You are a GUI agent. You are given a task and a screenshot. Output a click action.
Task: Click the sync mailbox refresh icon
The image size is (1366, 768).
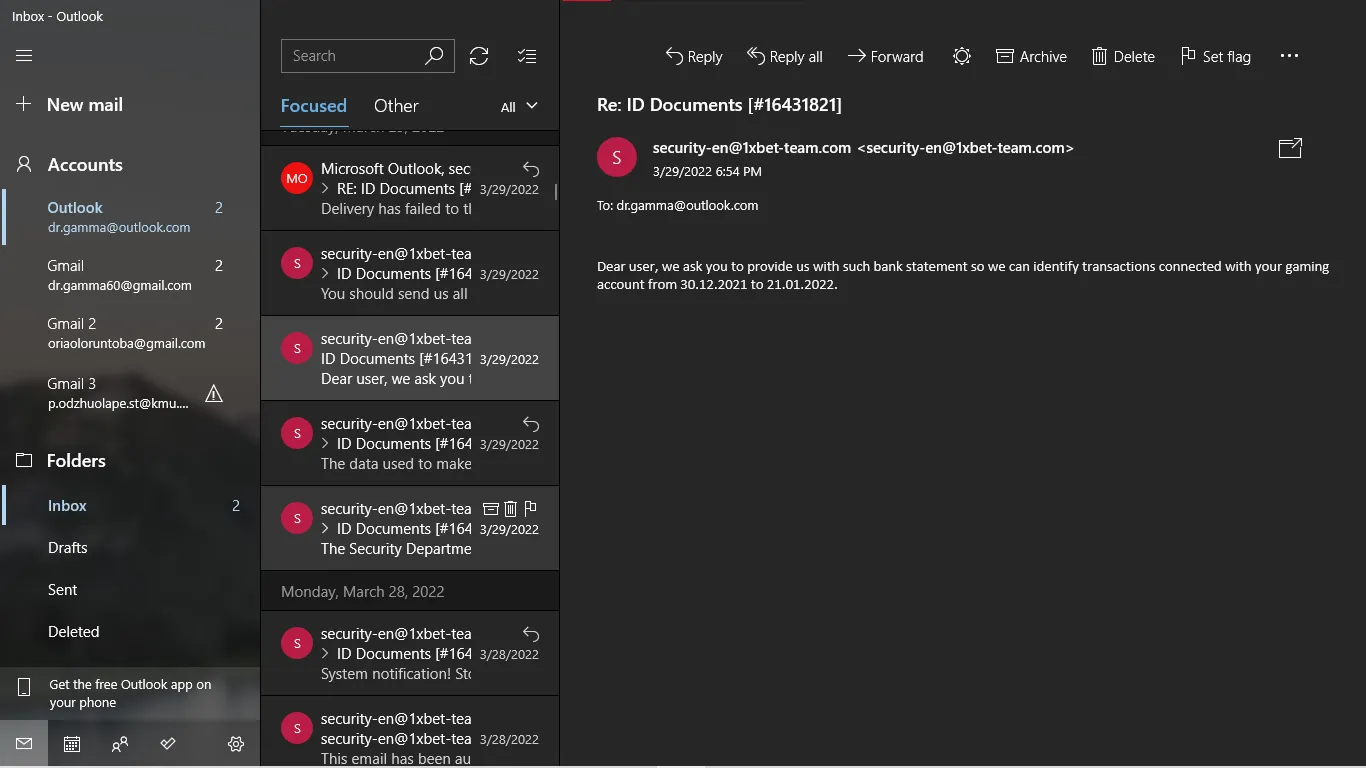pos(479,56)
